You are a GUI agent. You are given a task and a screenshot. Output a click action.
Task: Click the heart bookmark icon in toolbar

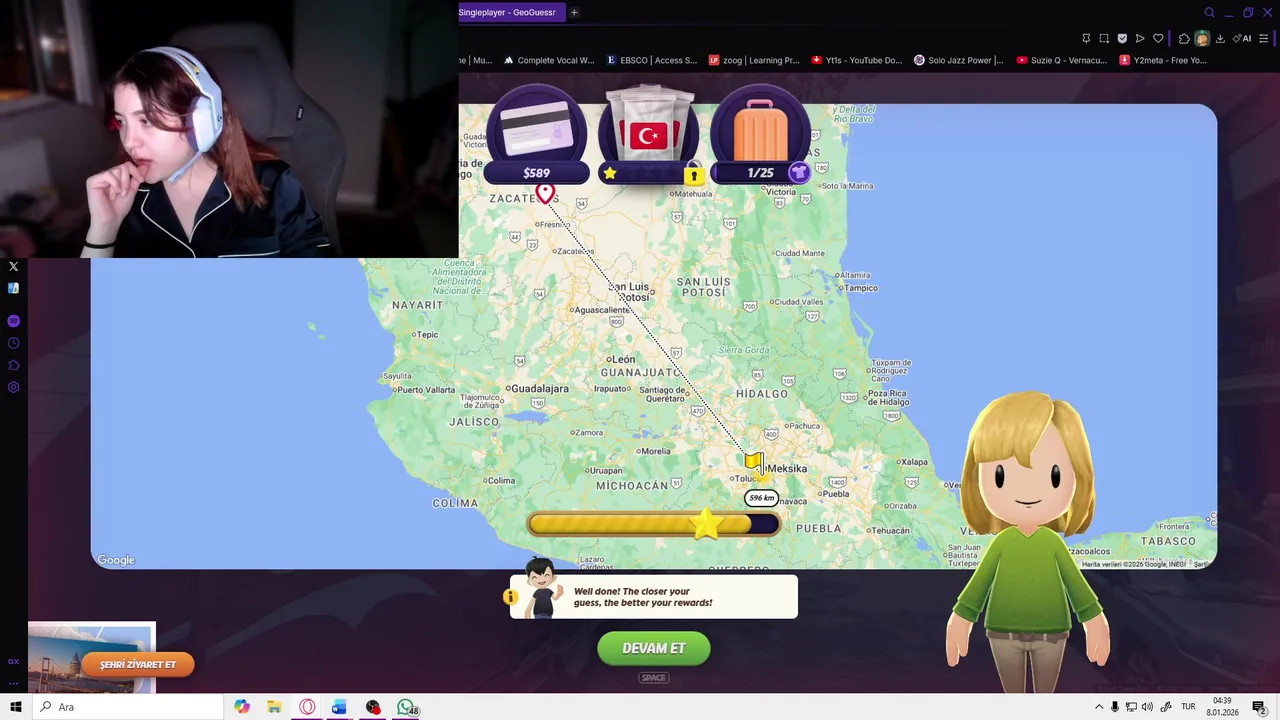tap(1158, 38)
